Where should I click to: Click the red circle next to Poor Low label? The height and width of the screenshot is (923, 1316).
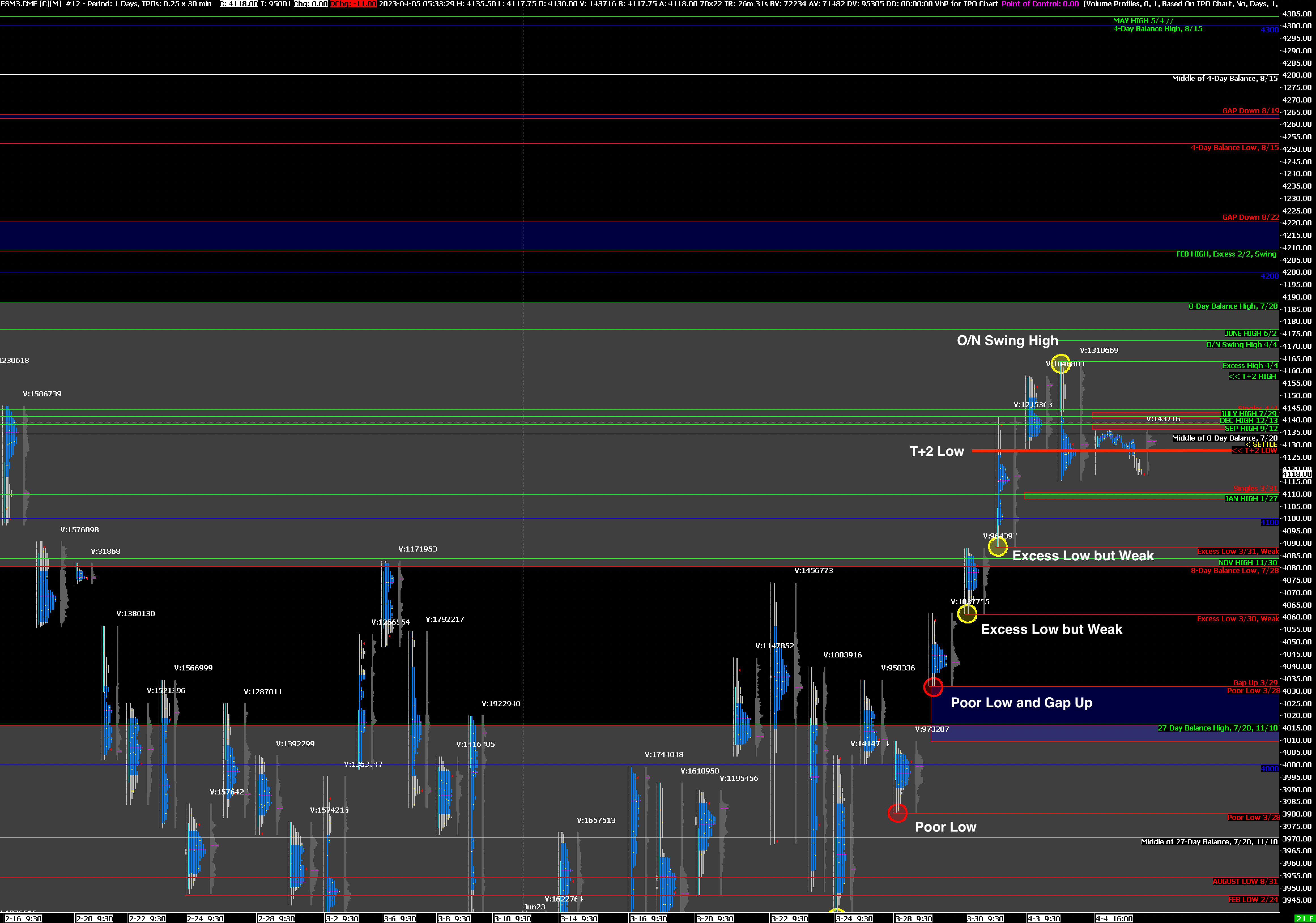897,812
